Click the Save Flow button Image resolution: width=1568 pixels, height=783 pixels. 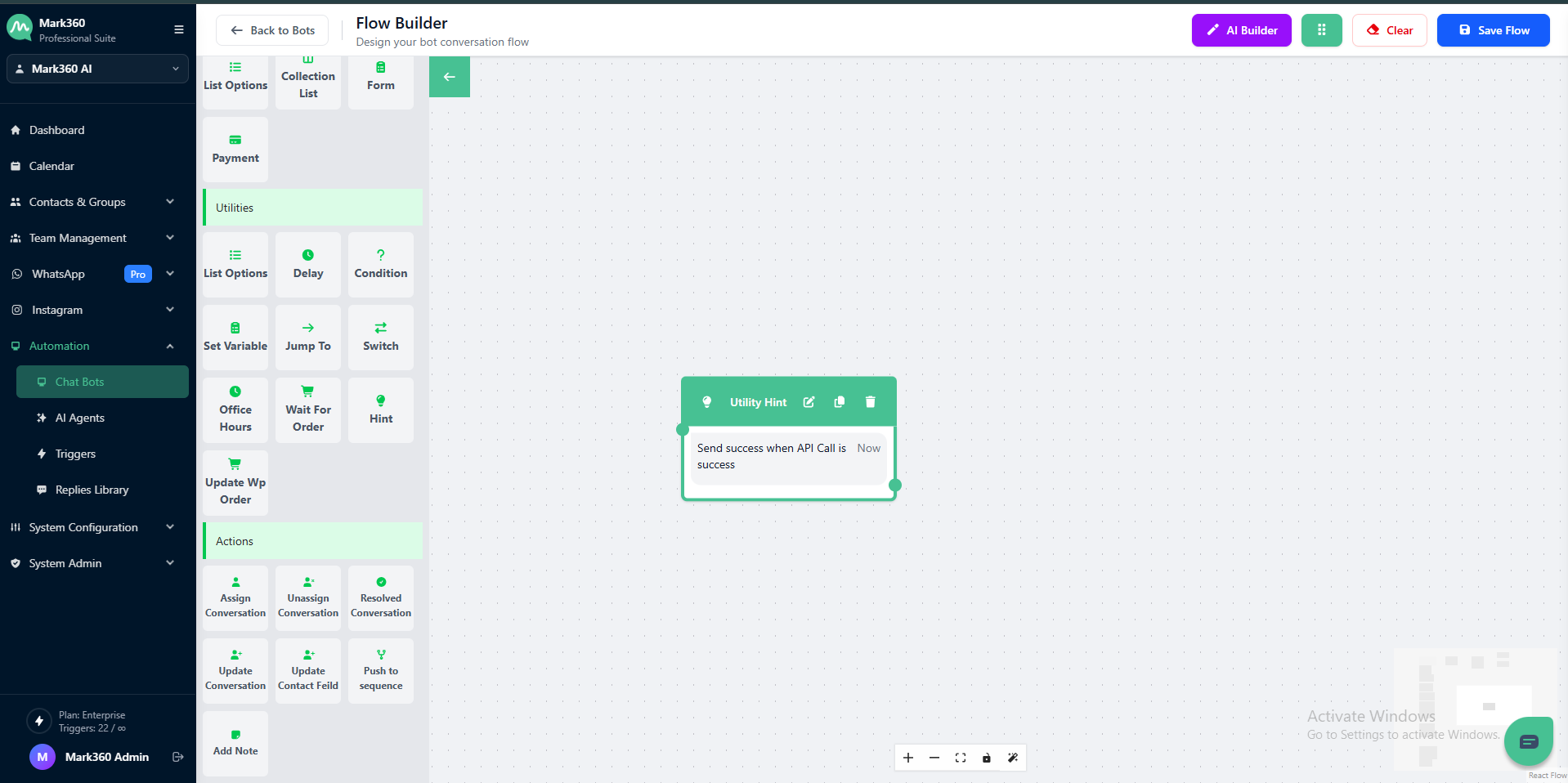pyautogui.click(x=1493, y=30)
